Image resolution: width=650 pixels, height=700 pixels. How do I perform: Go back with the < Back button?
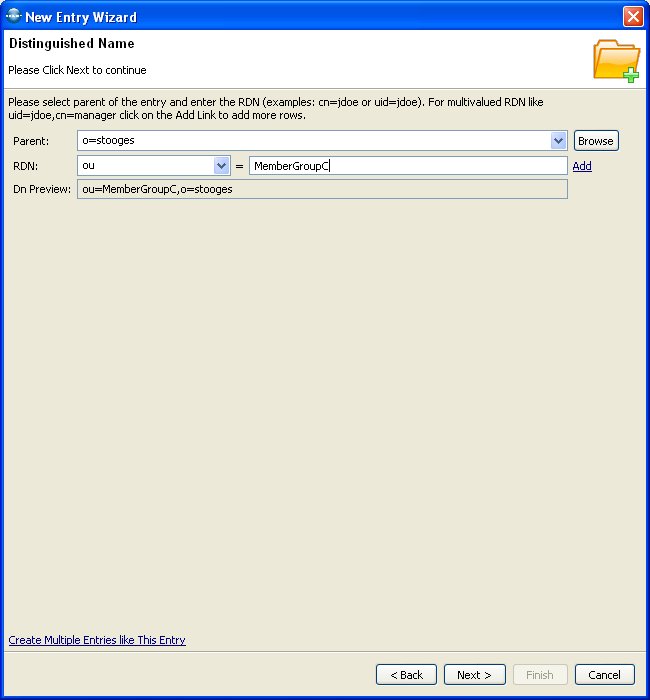point(406,675)
